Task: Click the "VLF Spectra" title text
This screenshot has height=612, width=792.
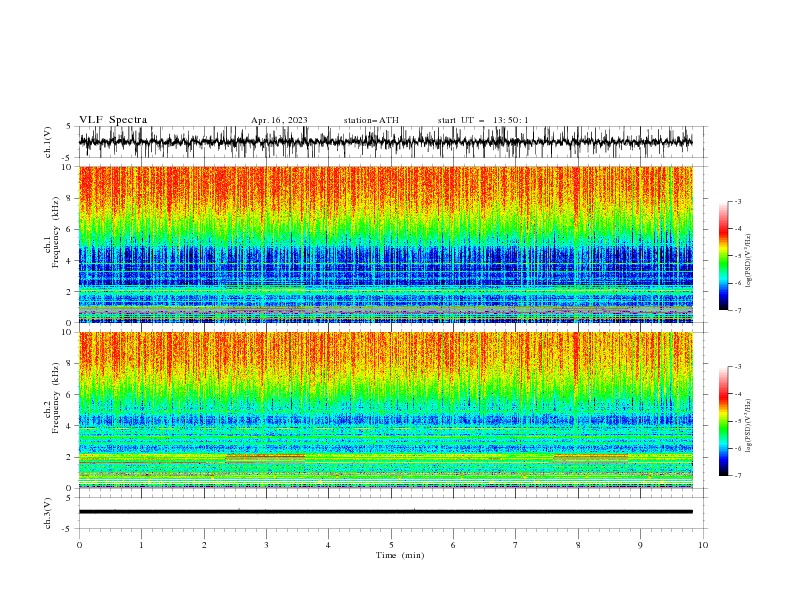Action: [113, 120]
